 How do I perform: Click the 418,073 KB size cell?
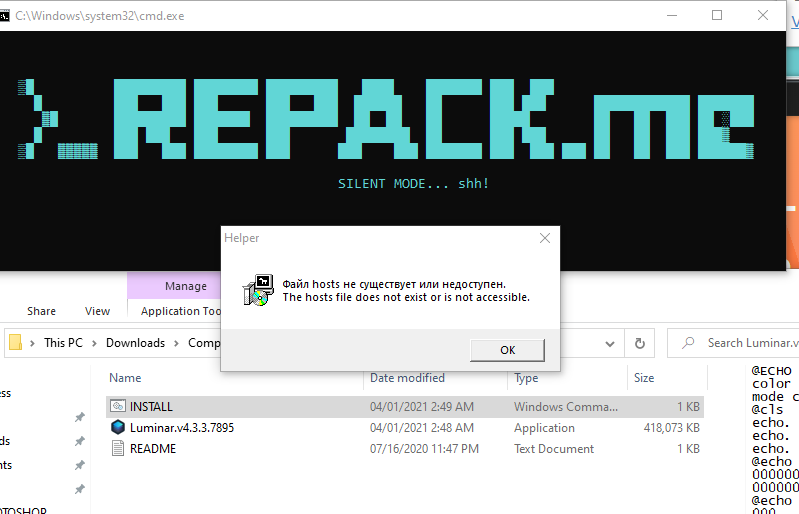pyautogui.click(x=671, y=427)
